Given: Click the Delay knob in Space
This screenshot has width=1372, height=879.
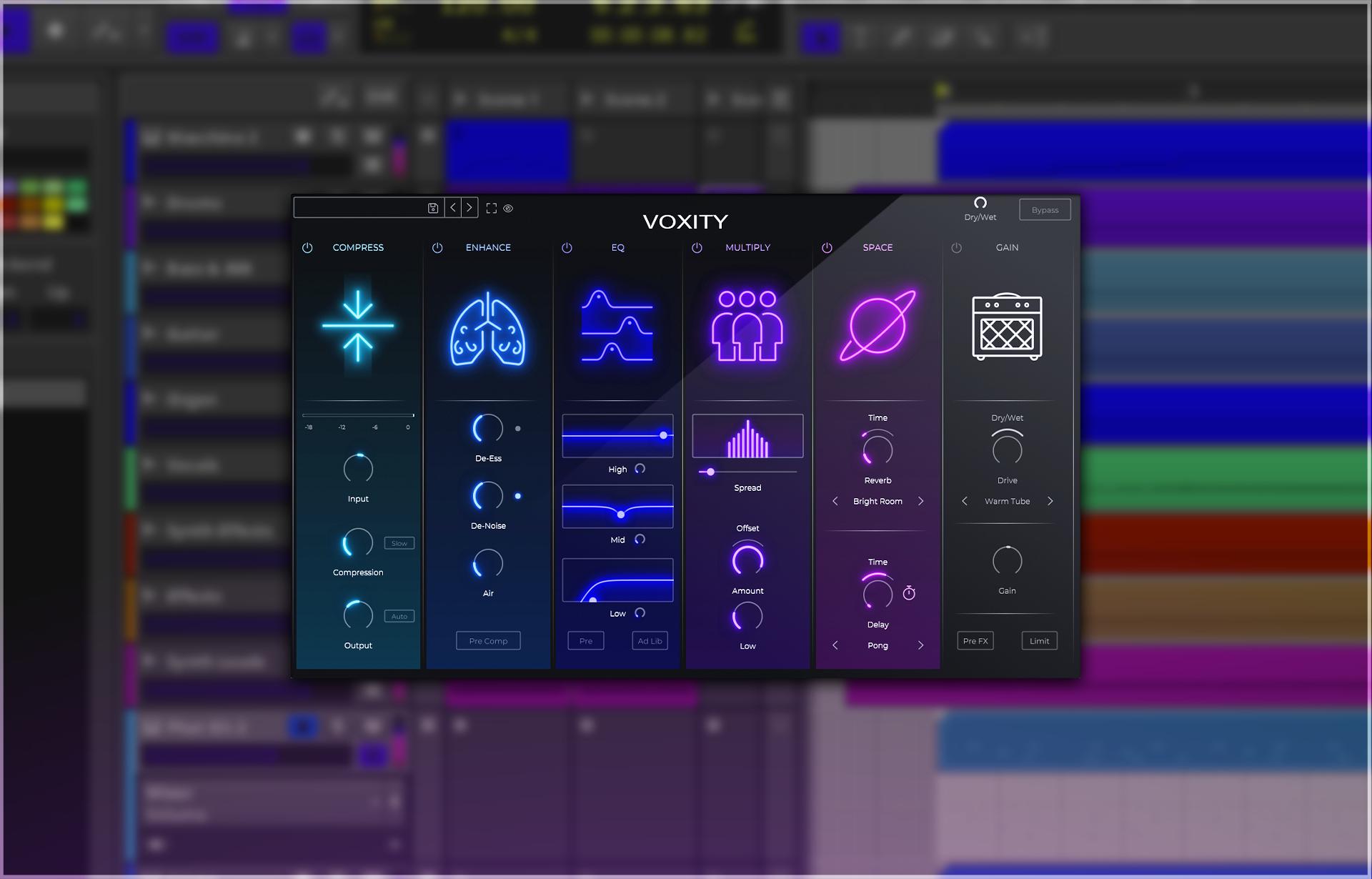Looking at the screenshot, I should click(878, 593).
